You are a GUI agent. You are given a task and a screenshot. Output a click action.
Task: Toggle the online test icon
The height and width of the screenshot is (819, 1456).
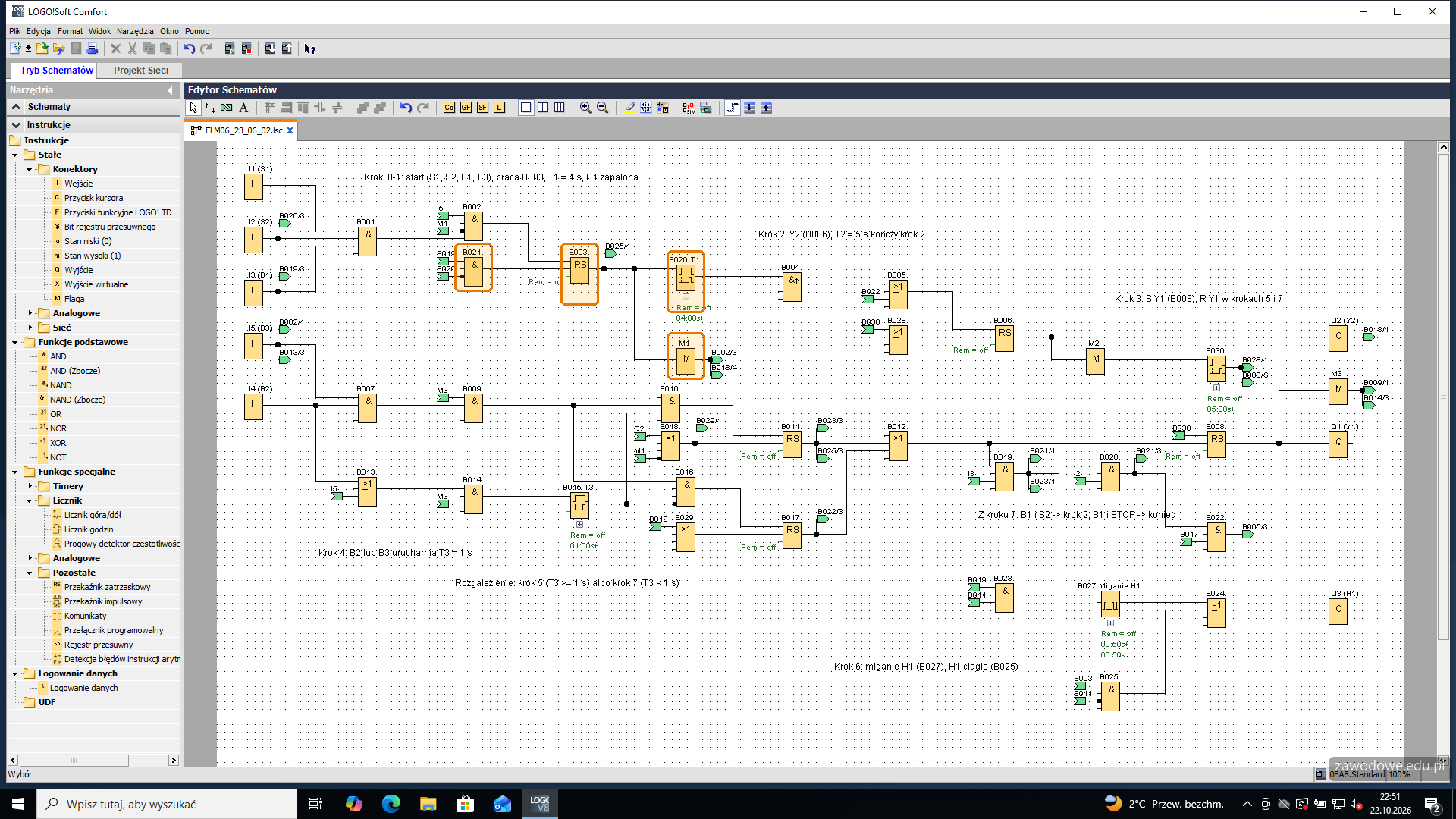tap(705, 108)
